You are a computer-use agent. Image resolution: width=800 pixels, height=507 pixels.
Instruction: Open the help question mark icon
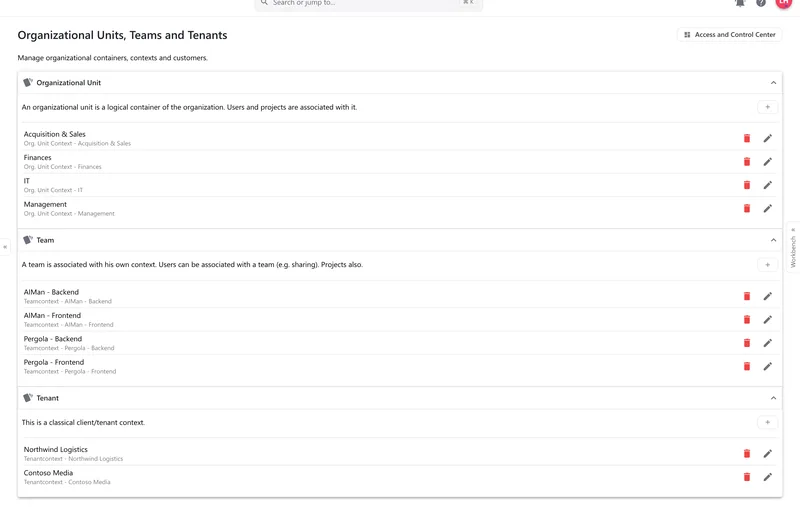click(x=761, y=3)
